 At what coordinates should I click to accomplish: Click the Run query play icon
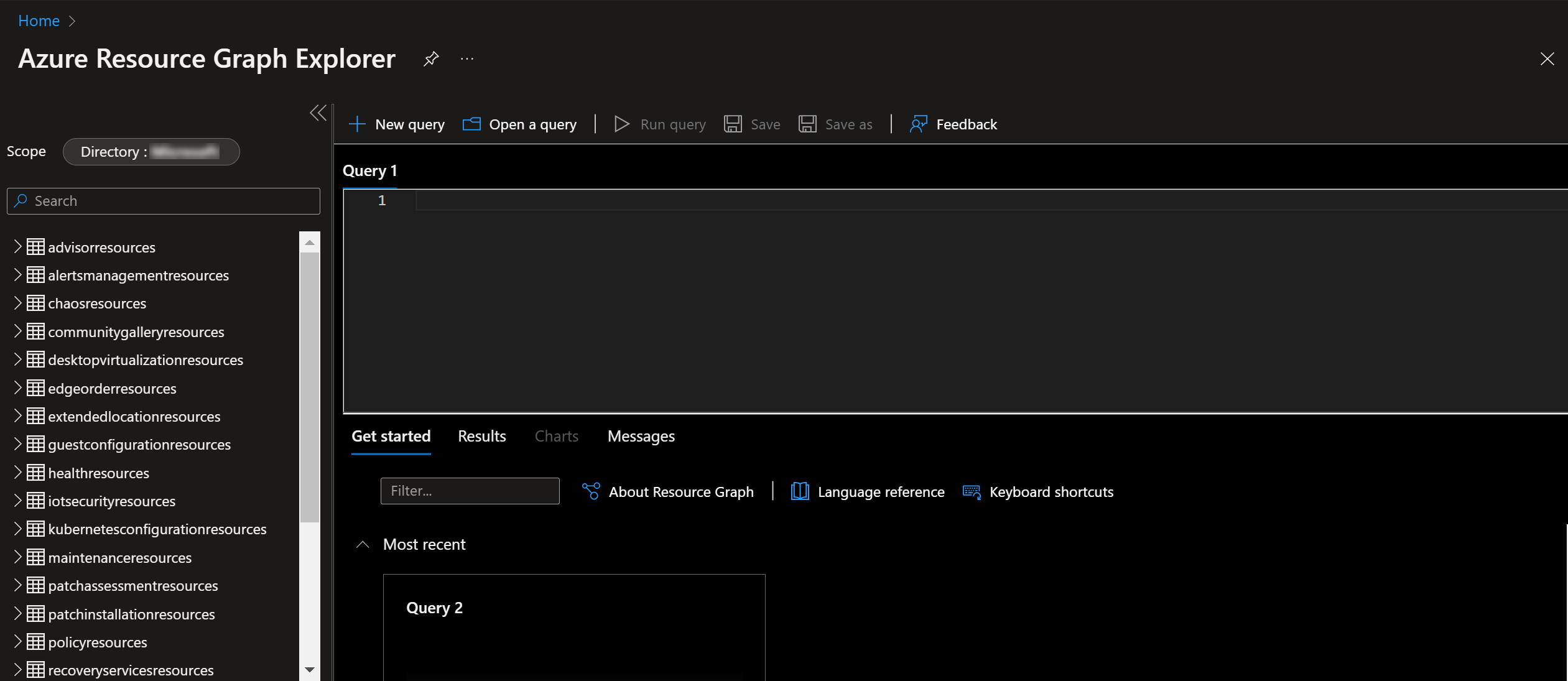pyautogui.click(x=621, y=124)
